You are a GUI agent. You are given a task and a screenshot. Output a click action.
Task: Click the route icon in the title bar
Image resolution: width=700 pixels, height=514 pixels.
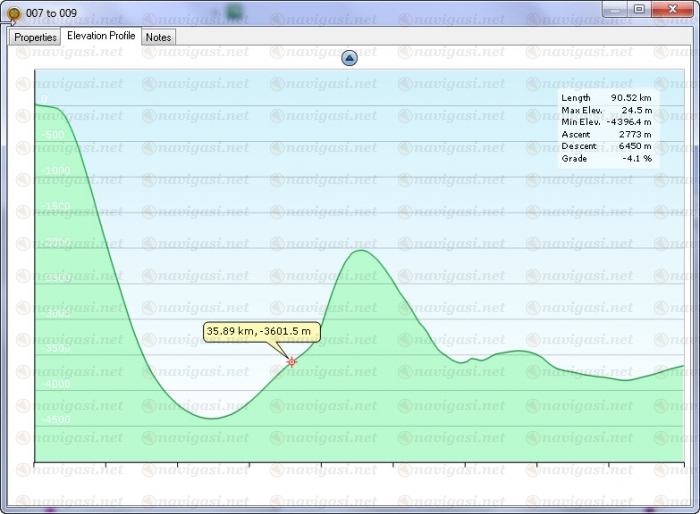coord(14,14)
